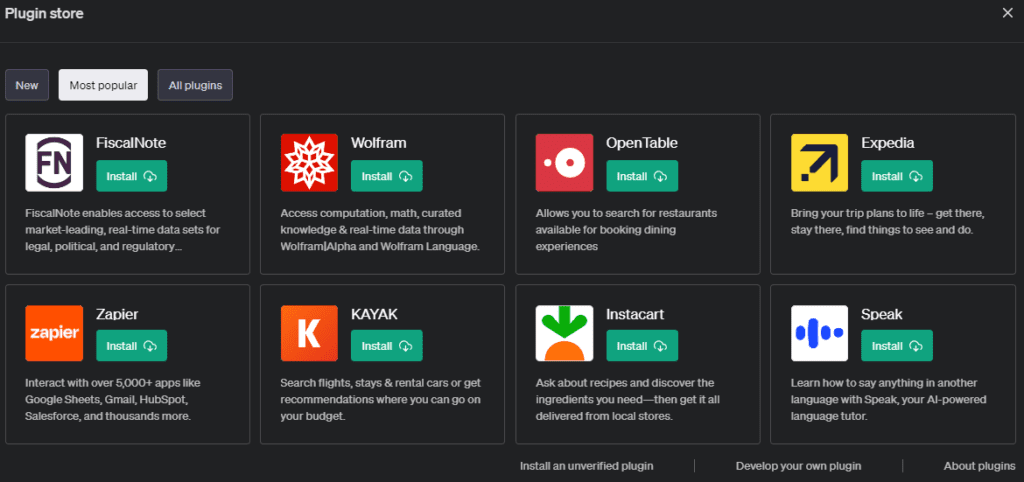
Task: Click KAYAK's 'Search flights' description
Action: click(x=381, y=400)
